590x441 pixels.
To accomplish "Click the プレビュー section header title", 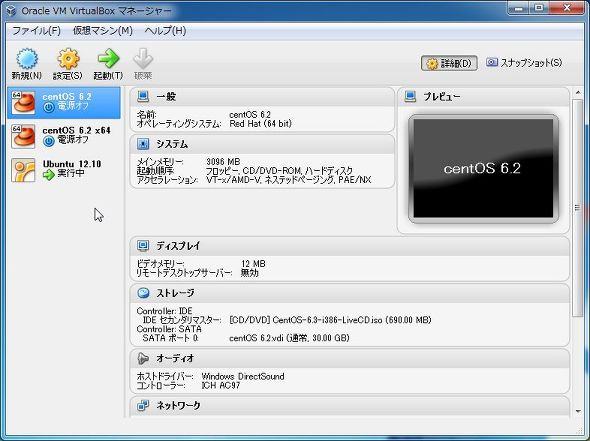I will (442, 97).
